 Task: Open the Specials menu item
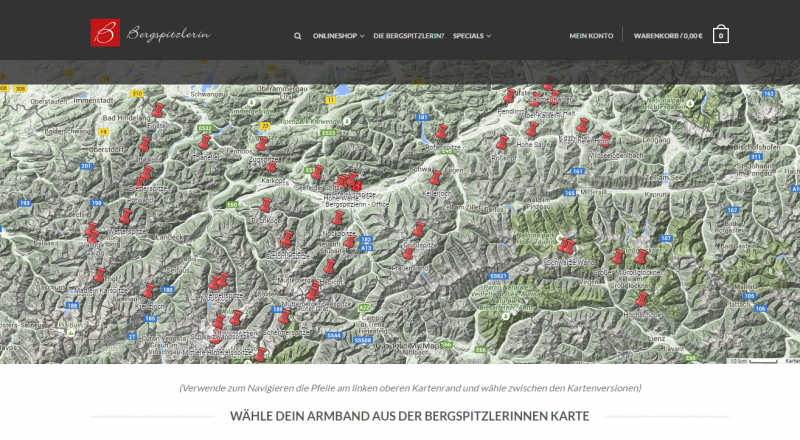coord(468,36)
